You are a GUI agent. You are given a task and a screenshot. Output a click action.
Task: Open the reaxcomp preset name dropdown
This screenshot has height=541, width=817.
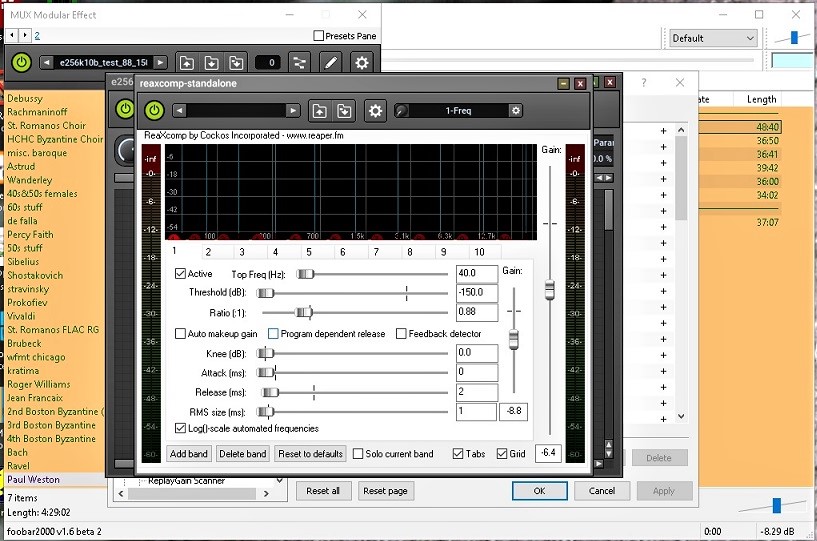236,110
